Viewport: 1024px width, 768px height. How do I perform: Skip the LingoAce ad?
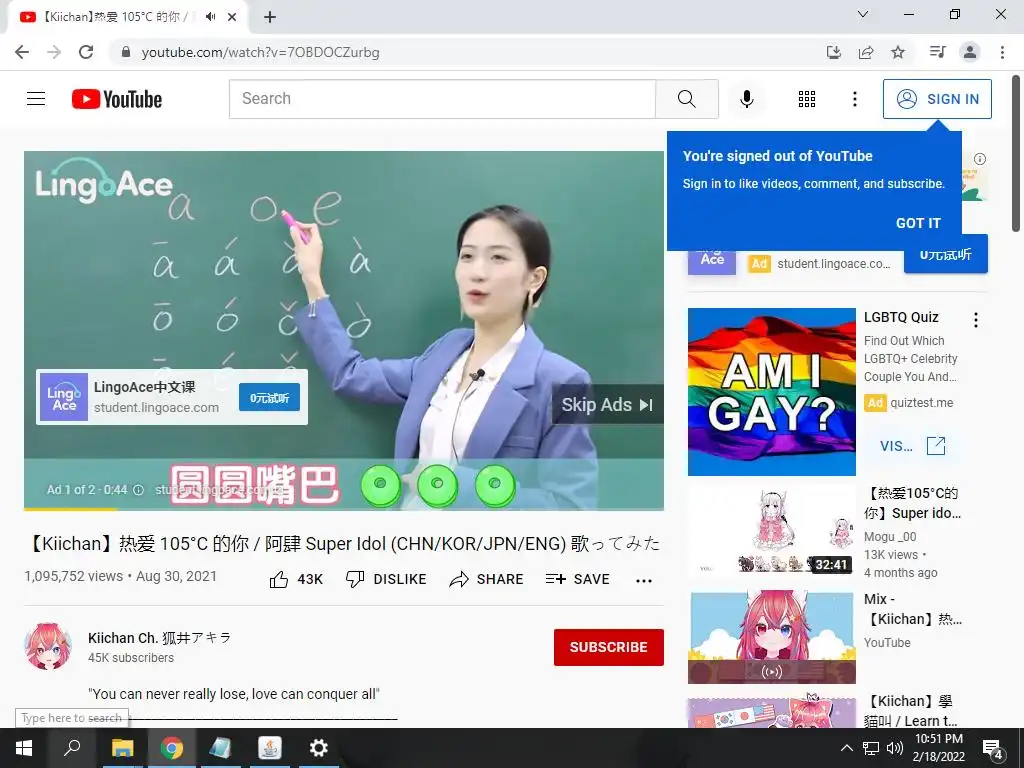(x=607, y=405)
